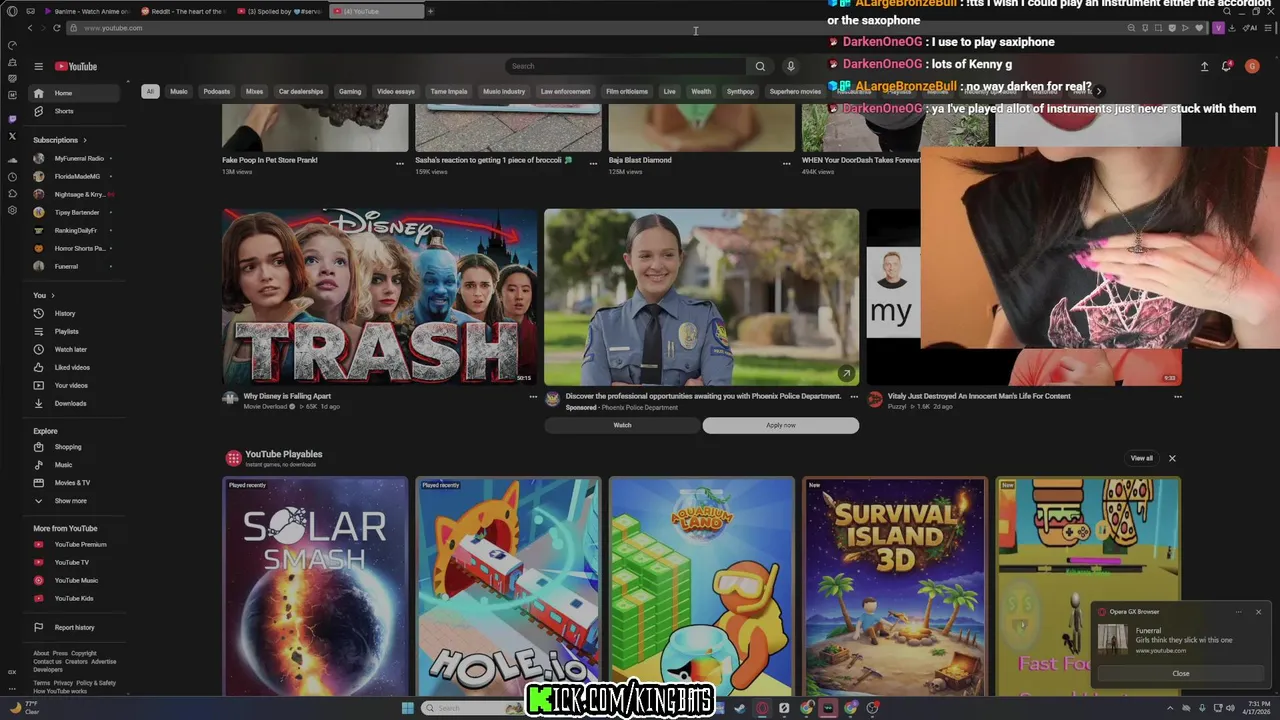Open Steam from the taskbar

point(740,708)
